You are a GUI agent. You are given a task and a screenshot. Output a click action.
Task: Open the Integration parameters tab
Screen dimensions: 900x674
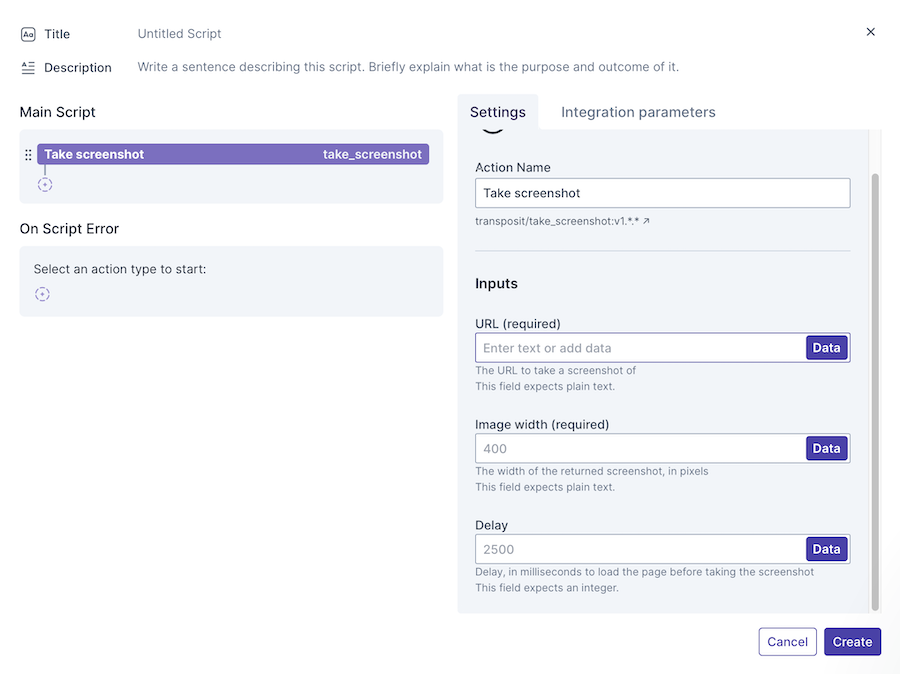[x=638, y=112]
